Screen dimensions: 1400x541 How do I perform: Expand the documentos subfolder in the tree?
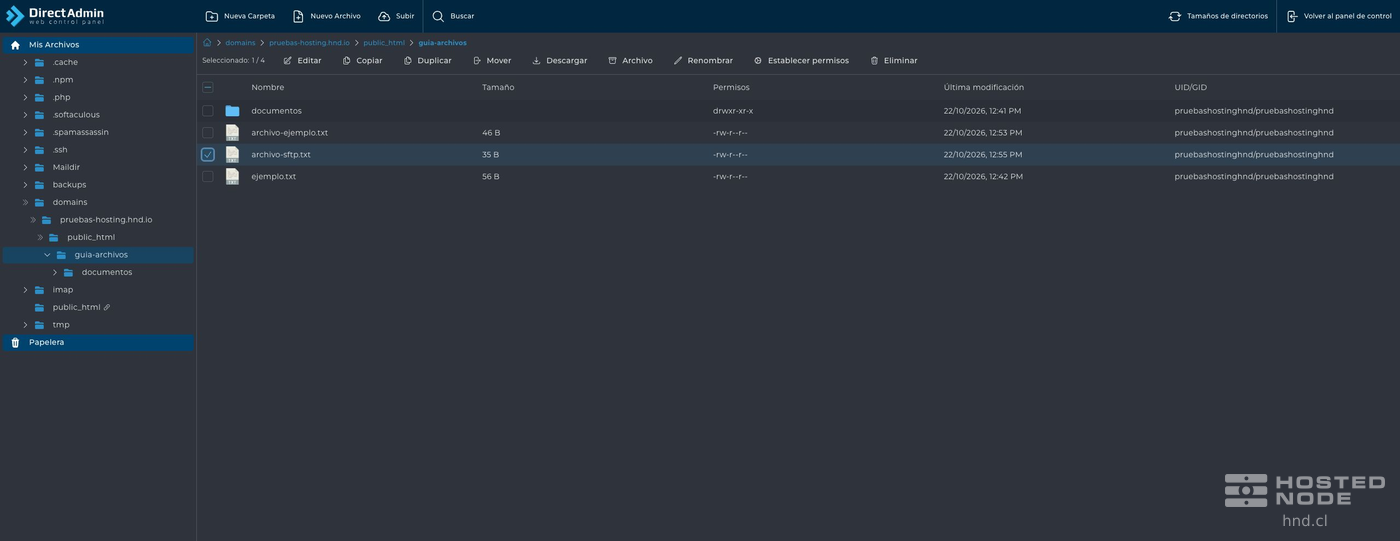coord(55,272)
